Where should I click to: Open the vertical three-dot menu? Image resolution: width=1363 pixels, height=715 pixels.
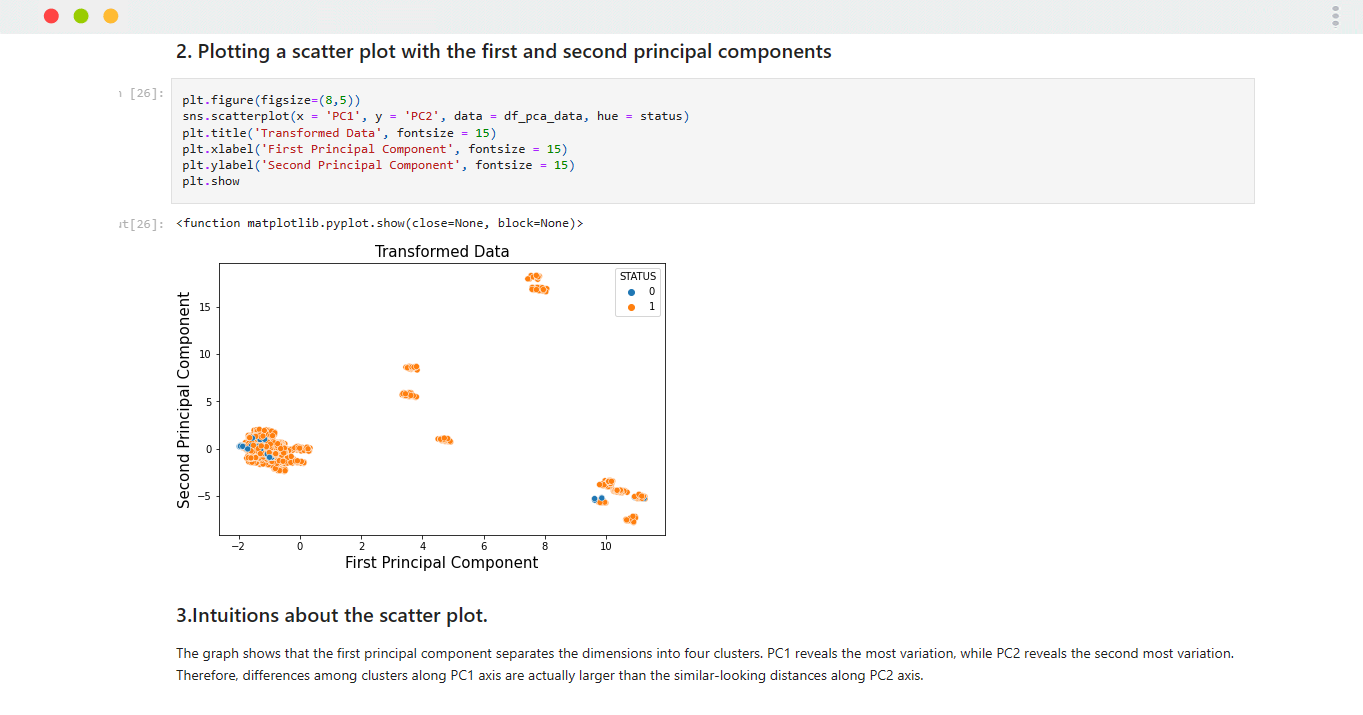1335,16
